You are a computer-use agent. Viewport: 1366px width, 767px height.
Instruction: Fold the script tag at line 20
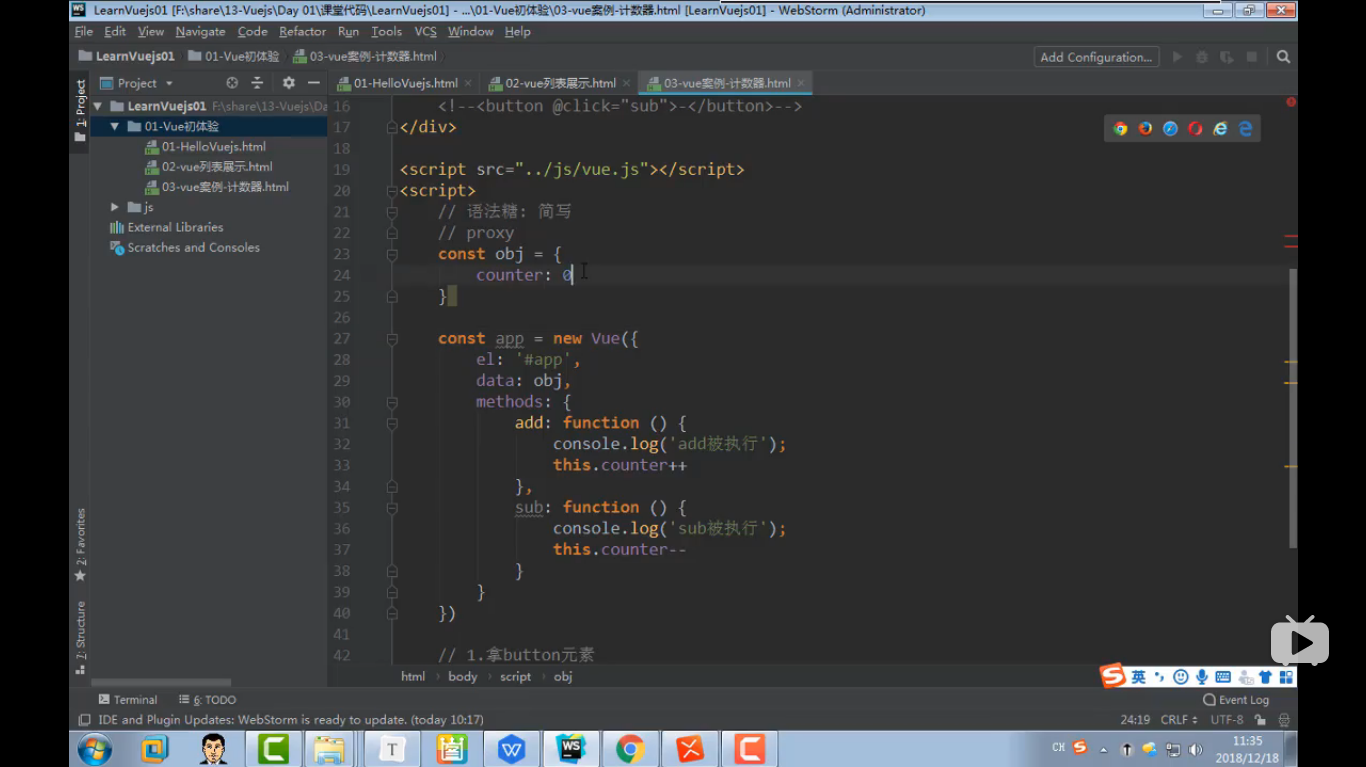pos(392,191)
